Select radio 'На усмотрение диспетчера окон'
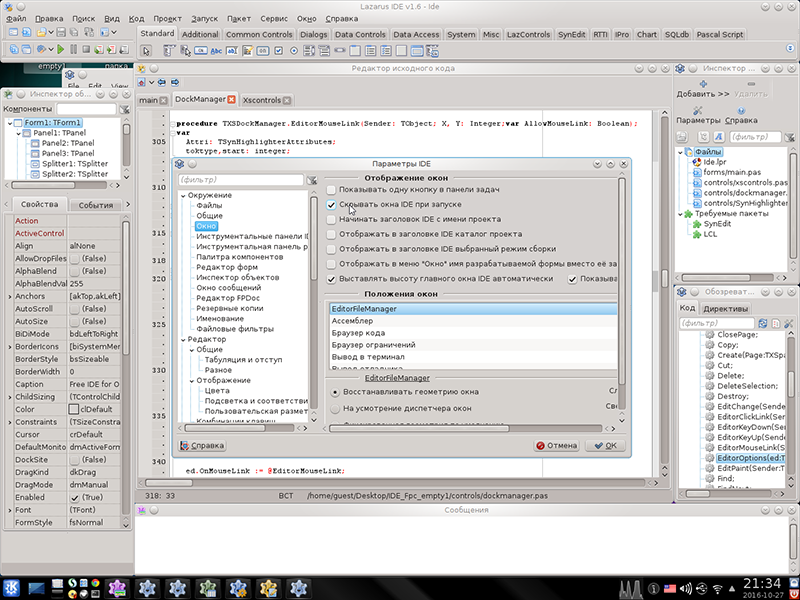The image size is (800, 600). 335,409
